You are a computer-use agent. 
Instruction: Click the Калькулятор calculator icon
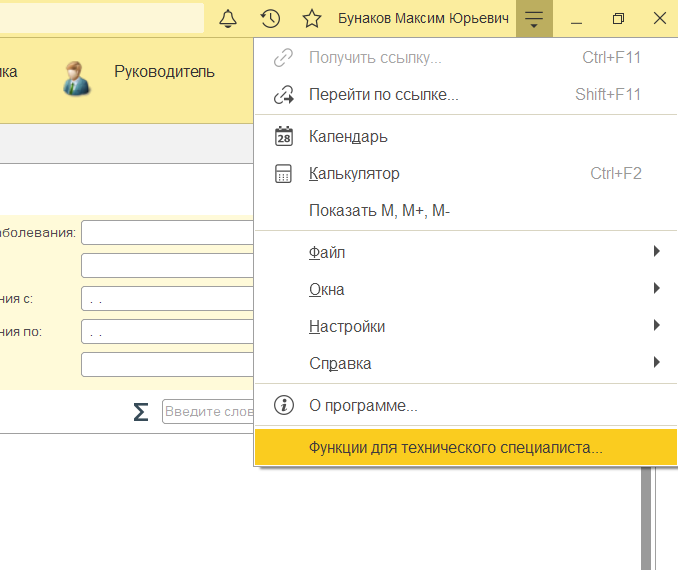(284, 174)
